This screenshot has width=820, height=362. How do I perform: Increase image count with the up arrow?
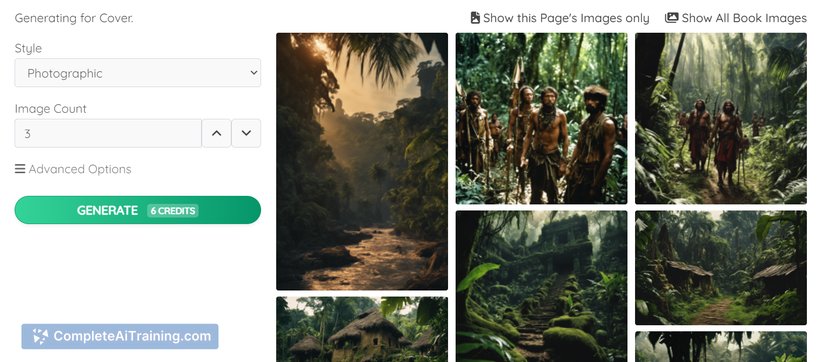(x=217, y=133)
